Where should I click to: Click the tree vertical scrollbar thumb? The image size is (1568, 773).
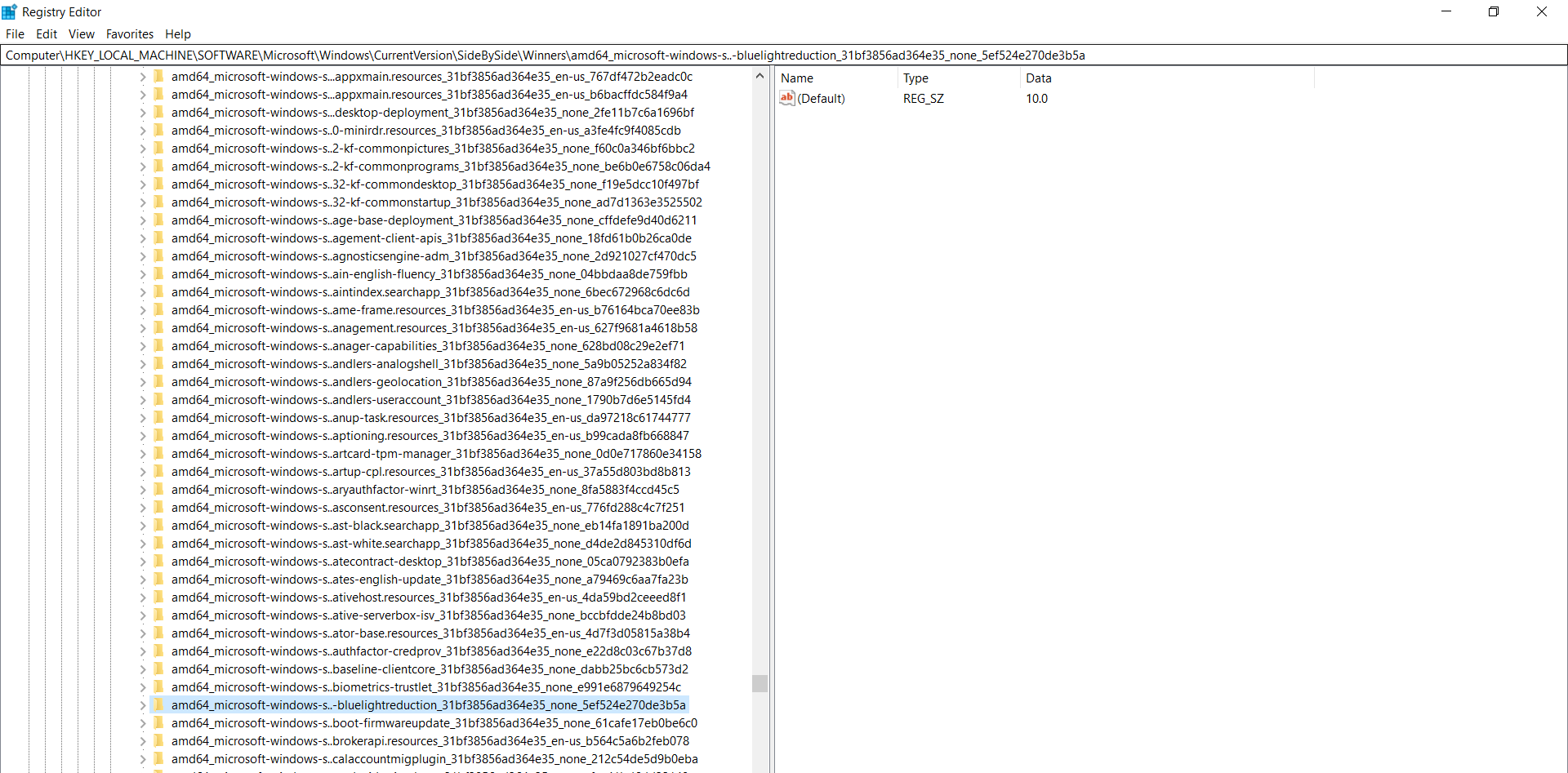pos(759,683)
